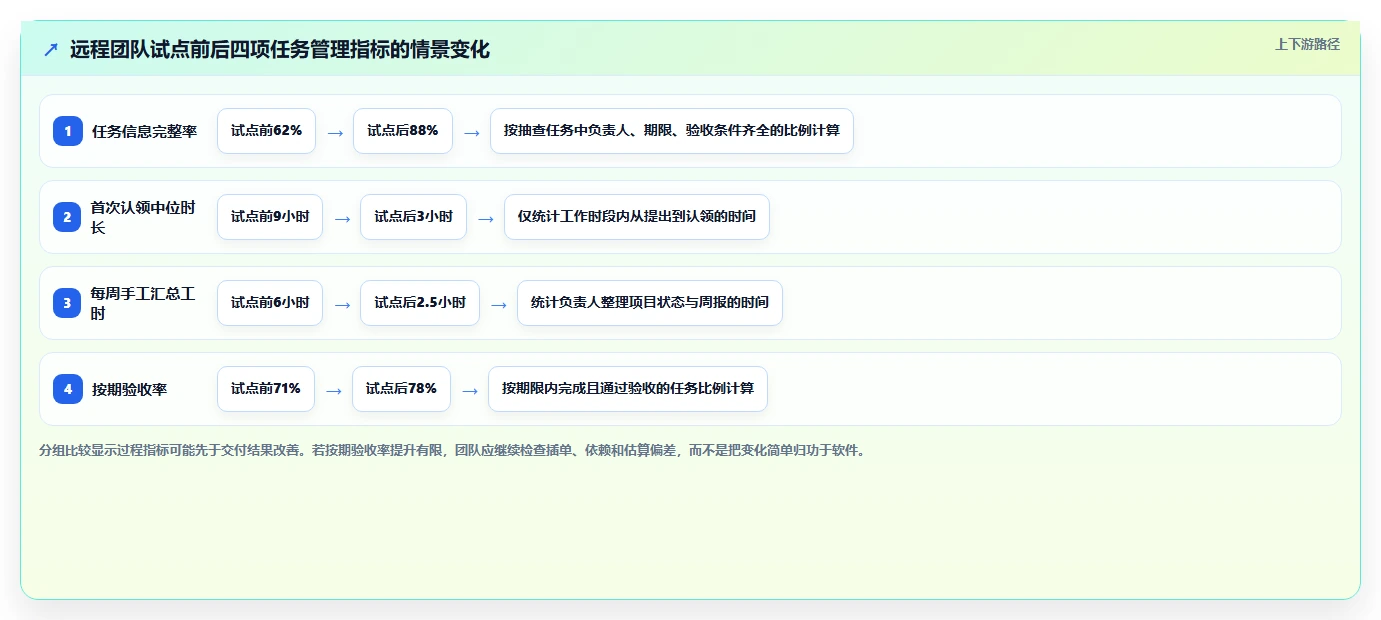Click the 试点前62% chip
This screenshot has width=1381, height=620.
click(266, 131)
